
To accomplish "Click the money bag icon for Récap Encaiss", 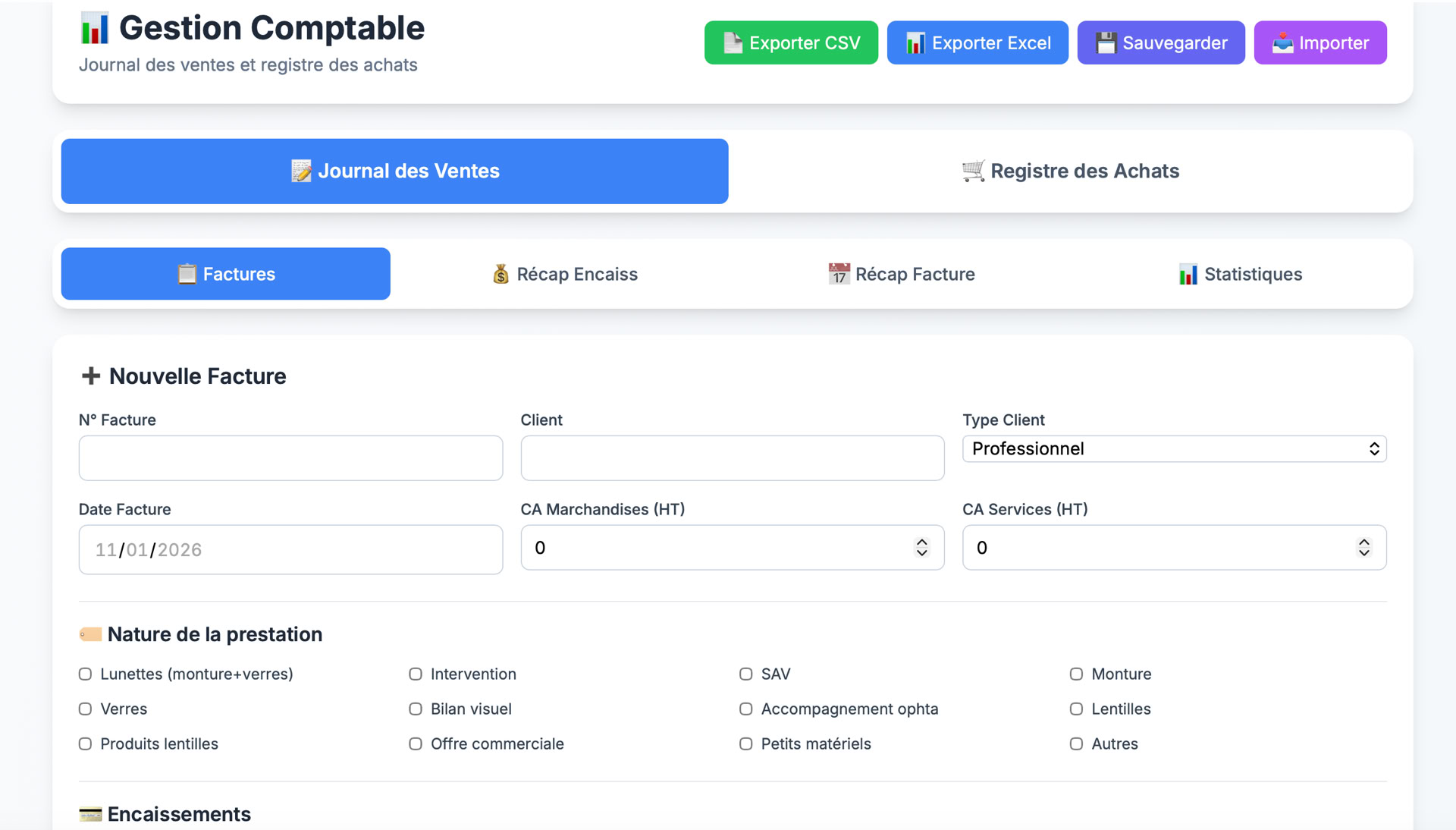I will 500,274.
